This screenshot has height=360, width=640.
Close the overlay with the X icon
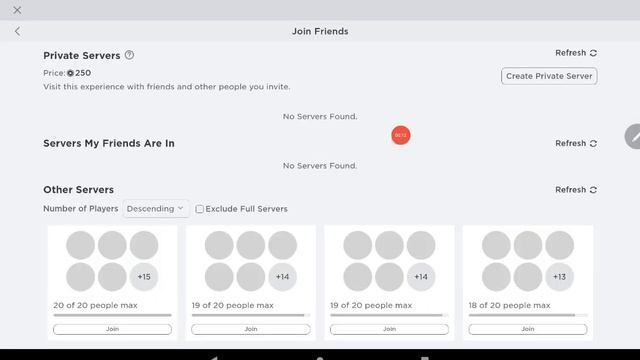click(x=17, y=10)
